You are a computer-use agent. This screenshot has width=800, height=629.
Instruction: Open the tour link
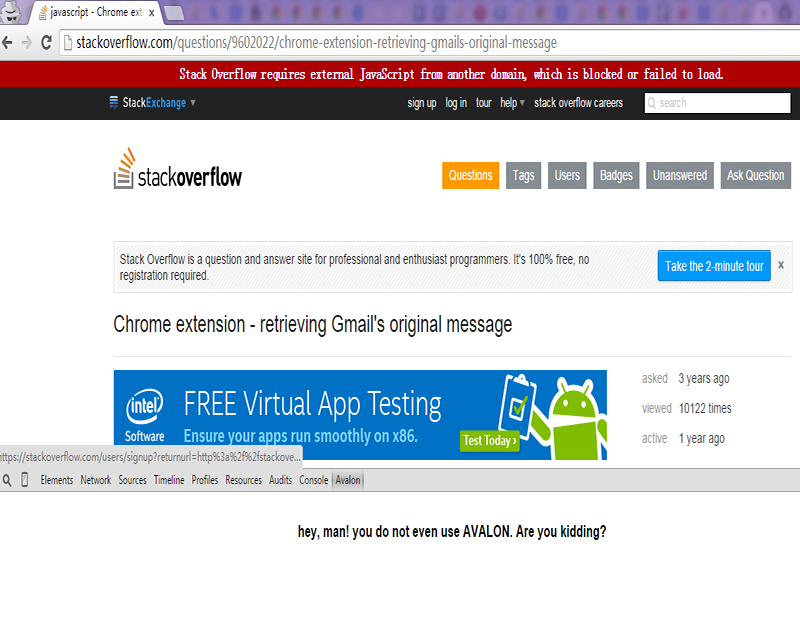coord(483,103)
